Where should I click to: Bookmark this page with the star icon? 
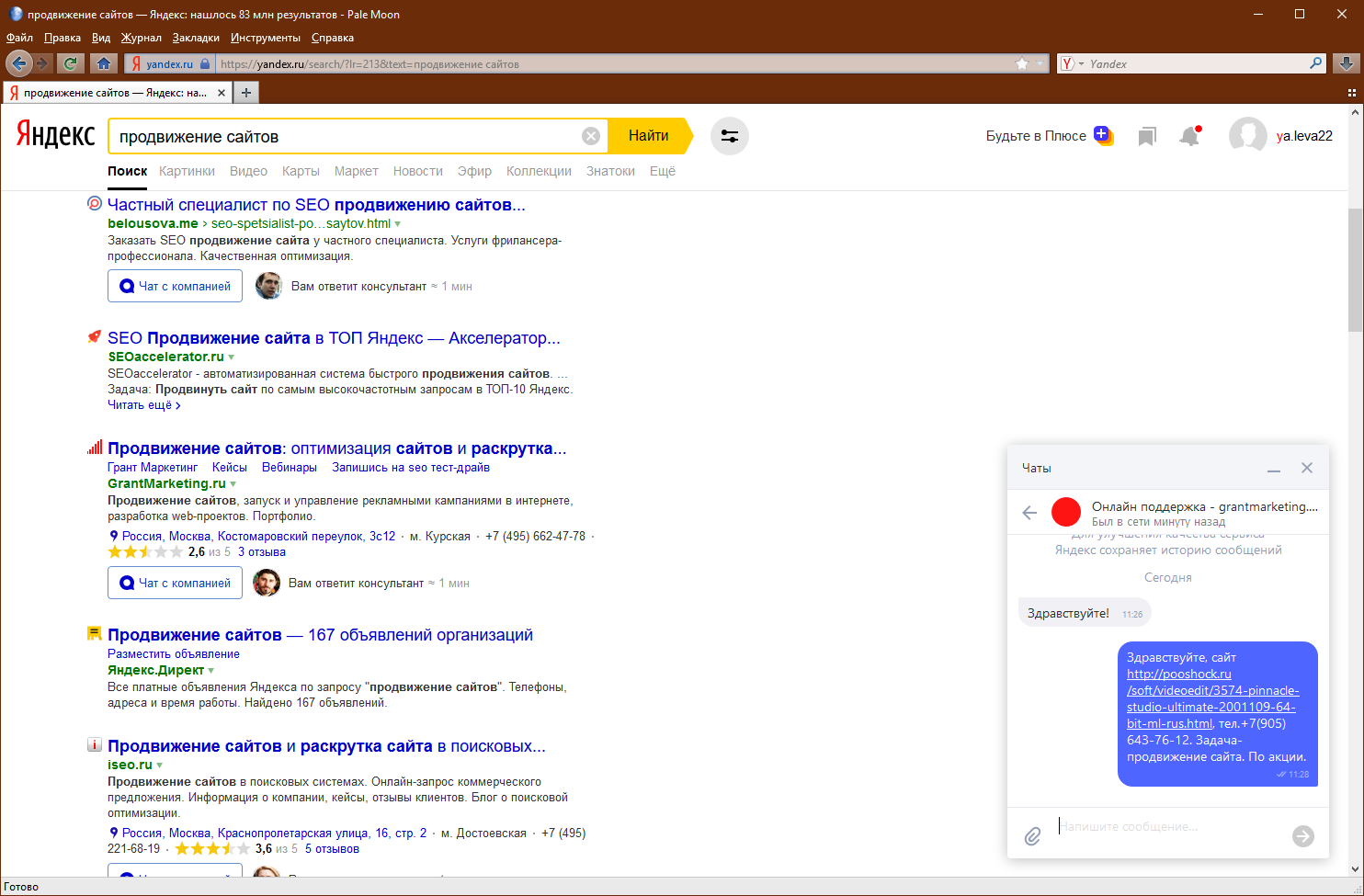(1022, 63)
